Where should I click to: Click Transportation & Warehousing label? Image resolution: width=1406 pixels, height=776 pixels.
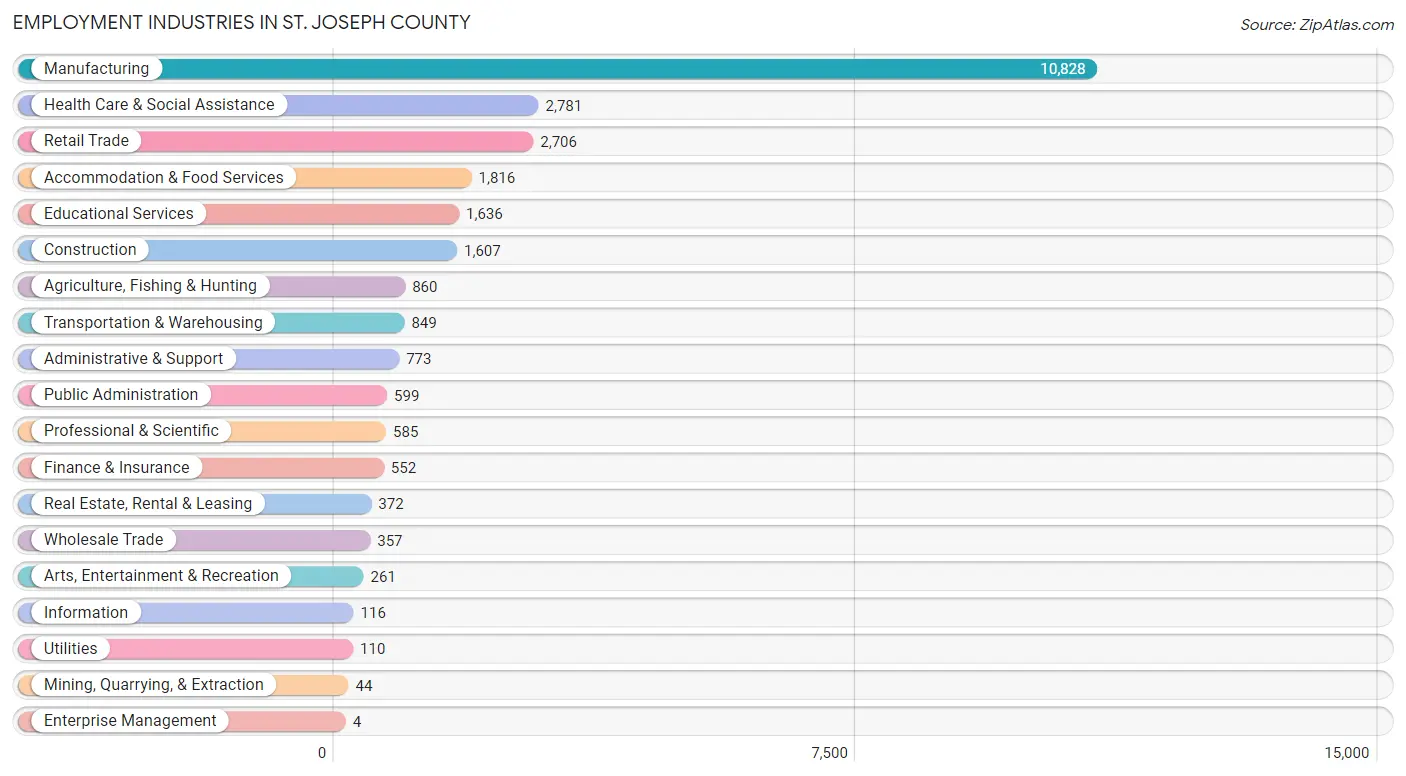pos(153,323)
